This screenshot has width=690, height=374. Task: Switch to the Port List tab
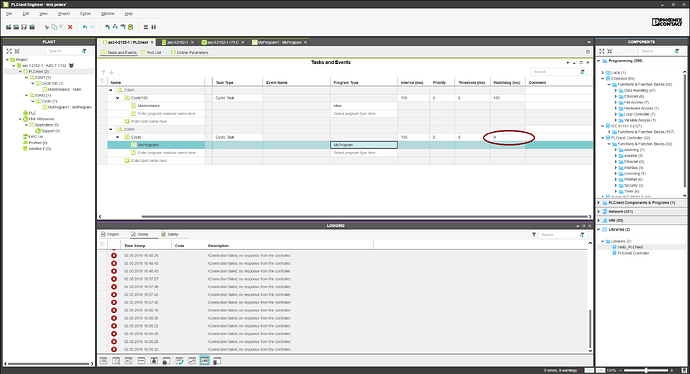(151, 52)
